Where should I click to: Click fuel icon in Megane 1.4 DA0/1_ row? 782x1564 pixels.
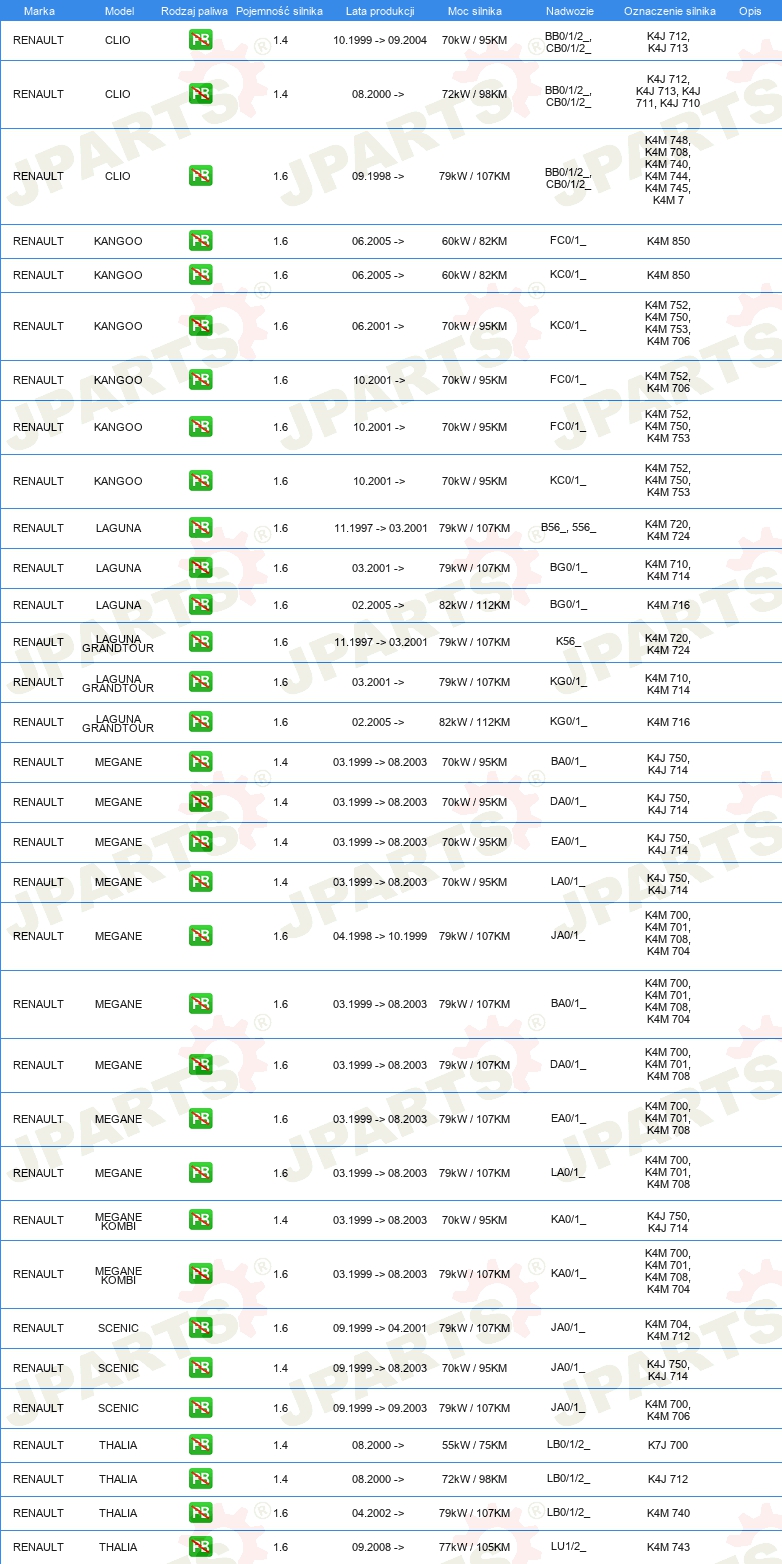pyautogui.click(x=200, y=802)
